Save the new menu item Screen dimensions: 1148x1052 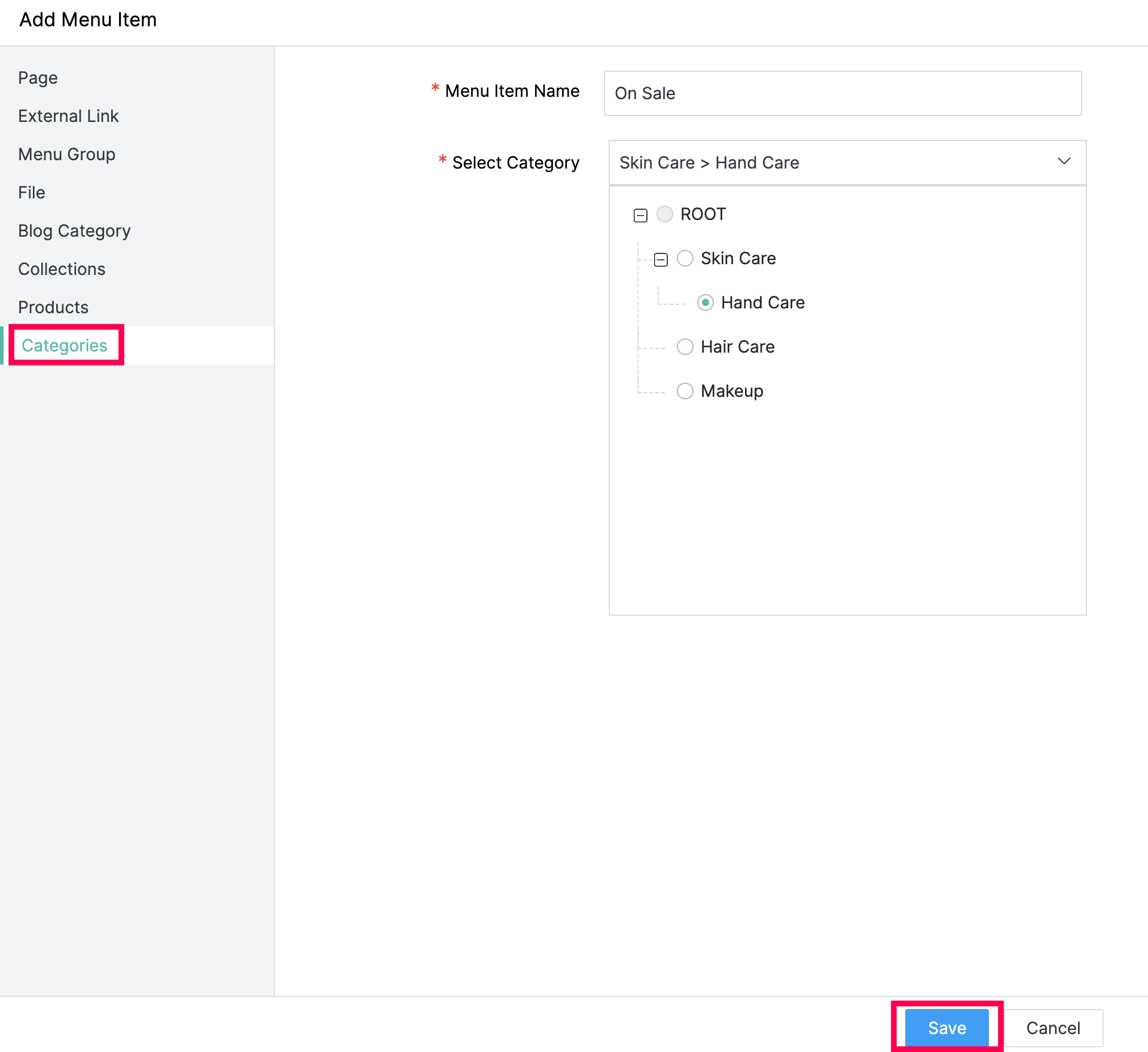click(947, 1027)
